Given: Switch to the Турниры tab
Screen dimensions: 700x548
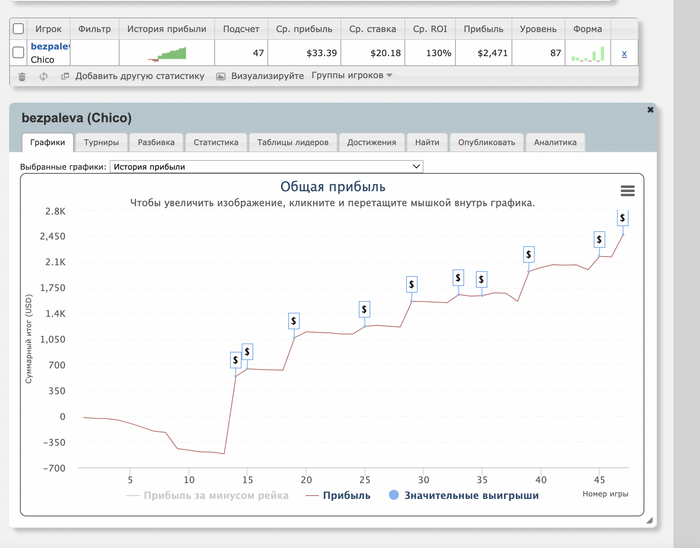Looking at the screenshot, I should (101, 142).
